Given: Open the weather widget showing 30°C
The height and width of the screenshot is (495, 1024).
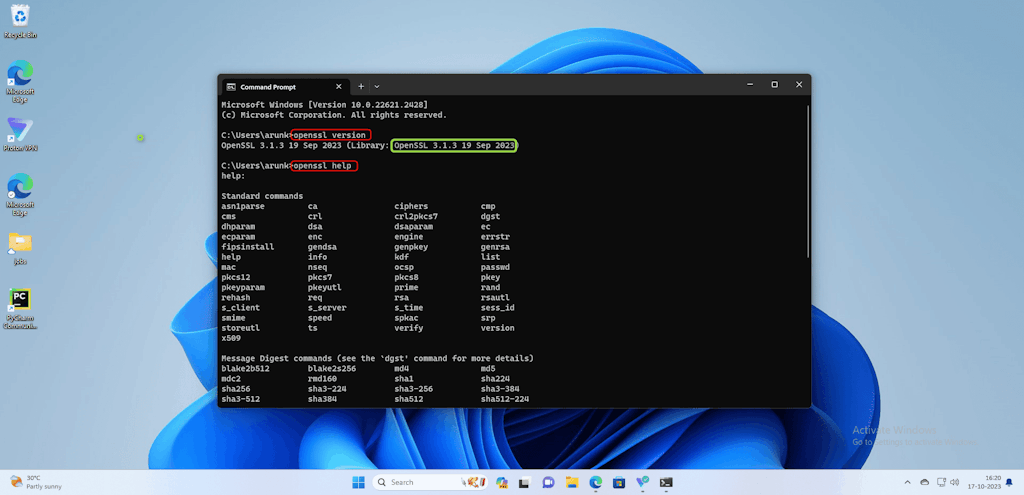Looking at the screenshot, I should tap(36, 483).
